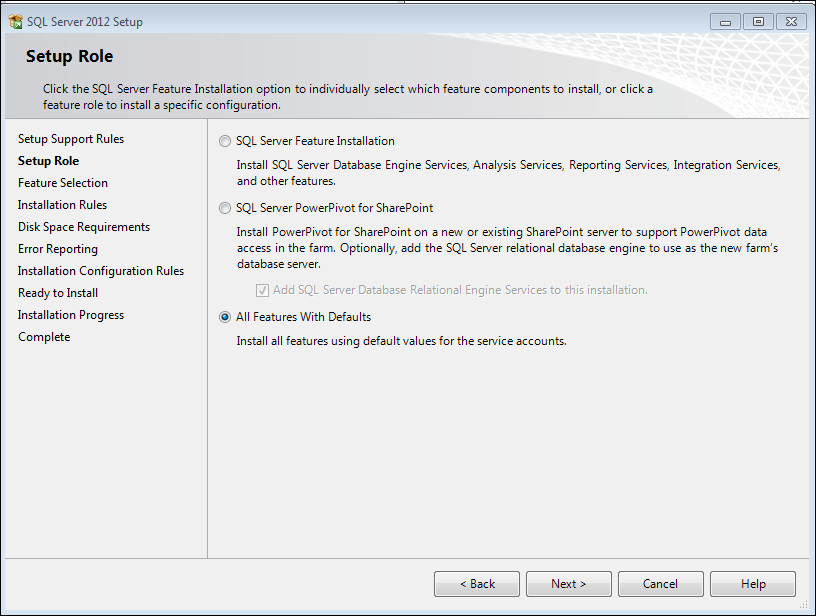Click Next to continue setup
Image resolution: width=816 pixels, height=616 pixels.
coord(568,584)
